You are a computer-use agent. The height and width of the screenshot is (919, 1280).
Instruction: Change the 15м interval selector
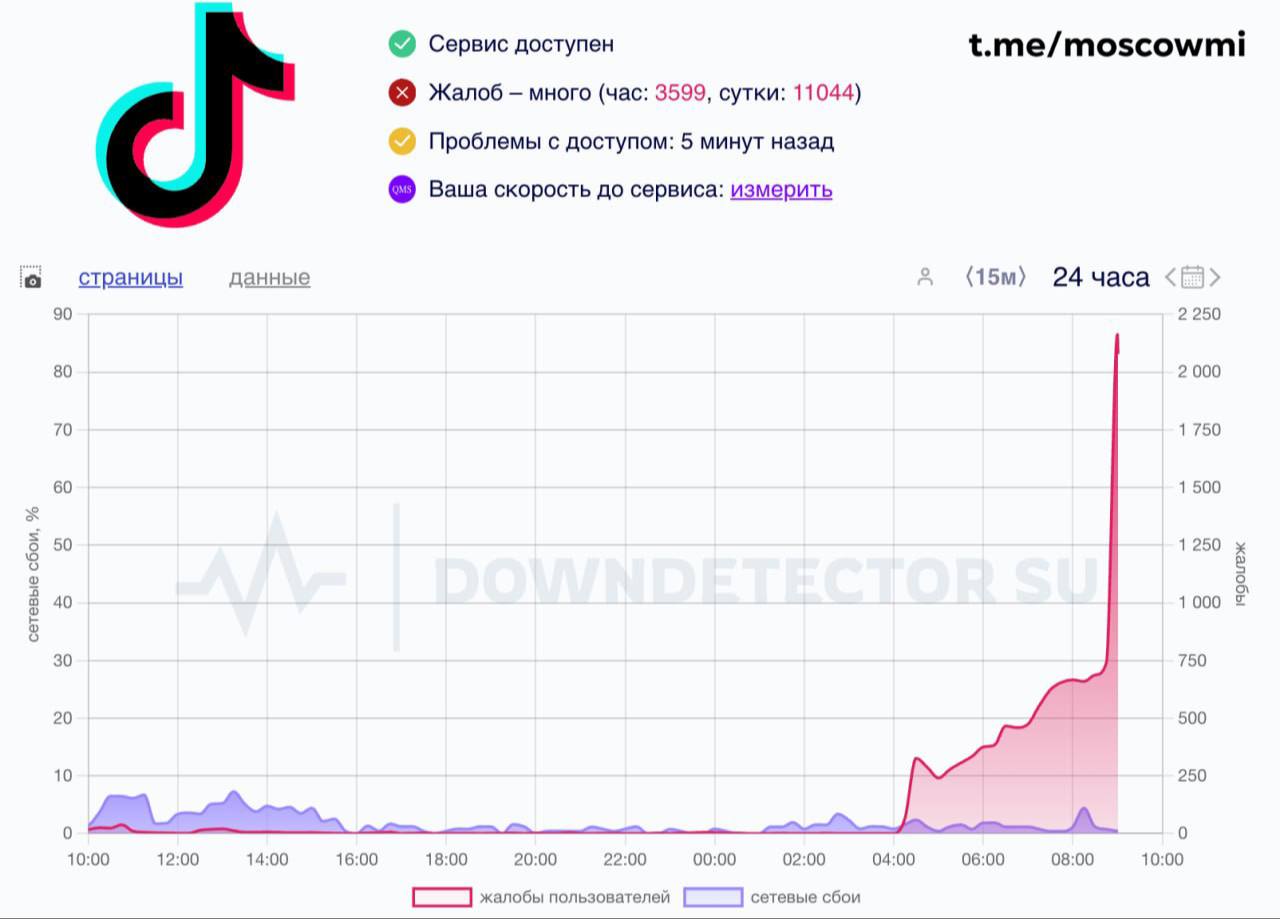coord(995,277)
